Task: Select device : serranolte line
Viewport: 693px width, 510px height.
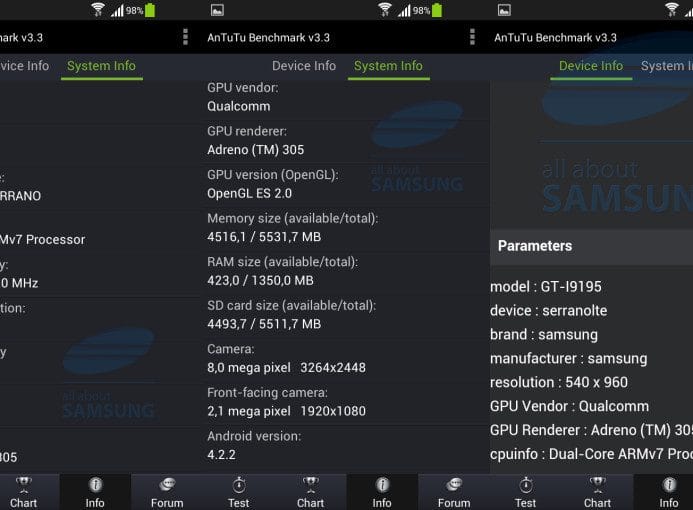Action: (x=548, y=311)
